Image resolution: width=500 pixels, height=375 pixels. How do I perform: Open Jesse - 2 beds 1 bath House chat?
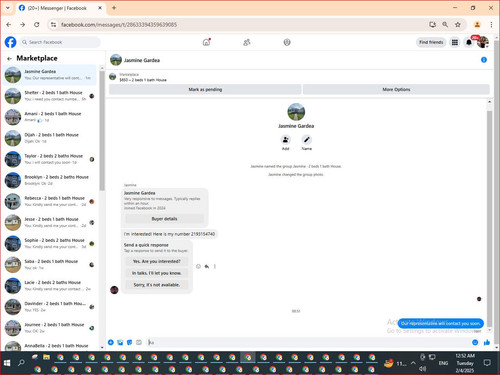[50, 222]
